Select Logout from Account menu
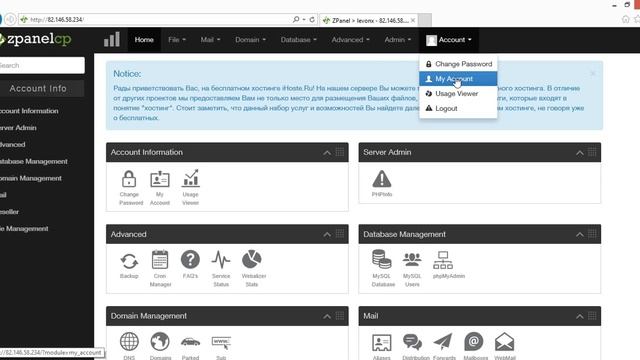The width and height of the screenshot is (640, 360). point(458,108)
